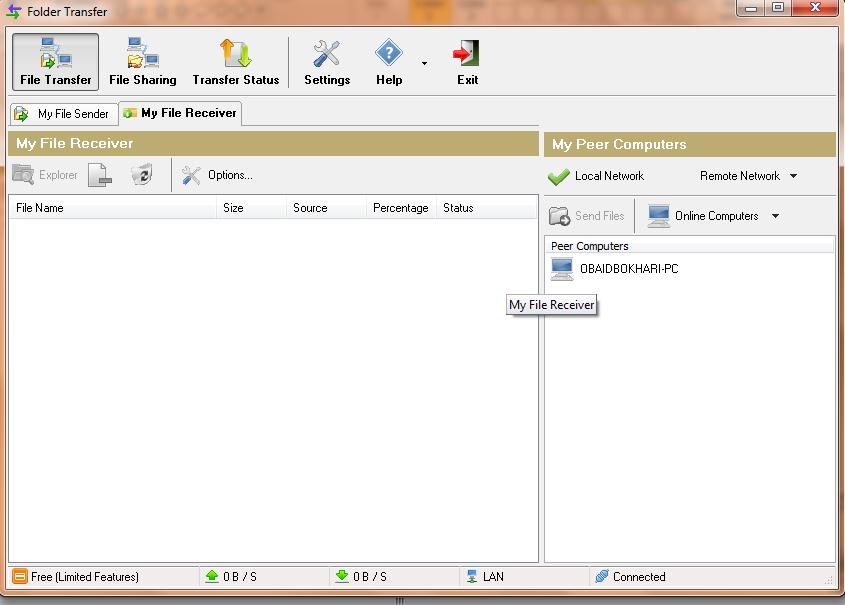Click the Send Files button
Viewport: 845px width, 605px height.
pos(586,216)
